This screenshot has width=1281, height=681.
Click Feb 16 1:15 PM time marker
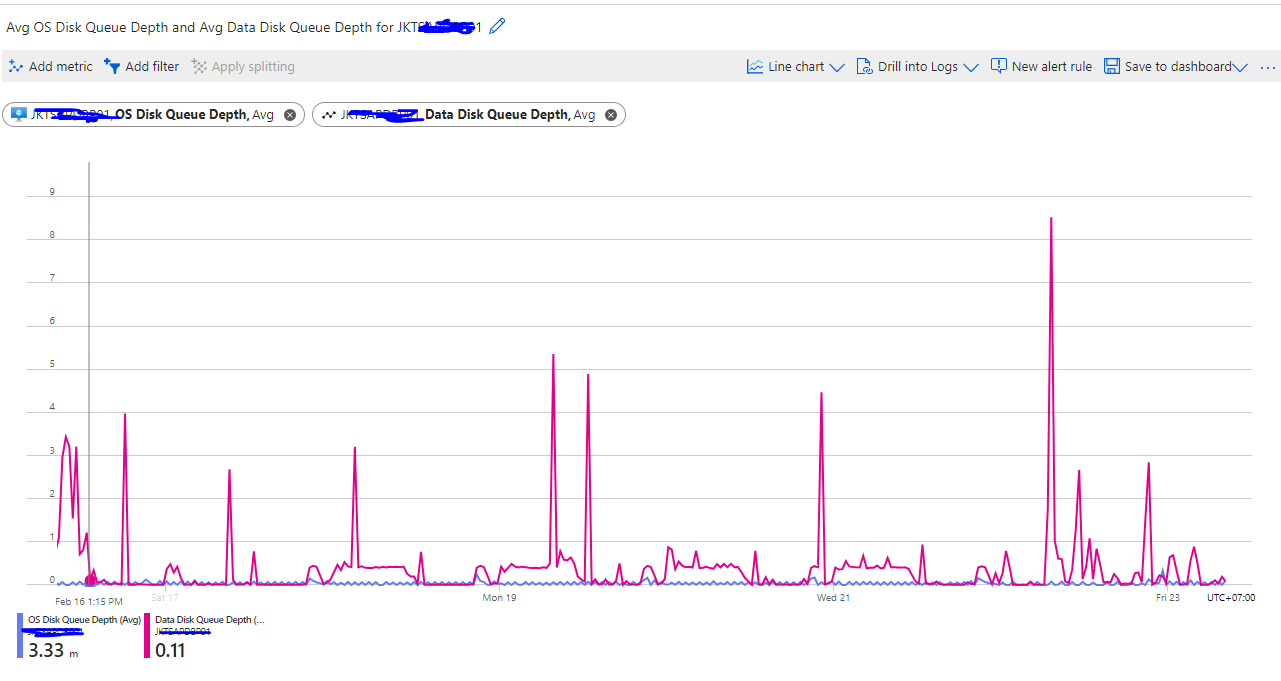pyautogui.click(x=89, y=601)
